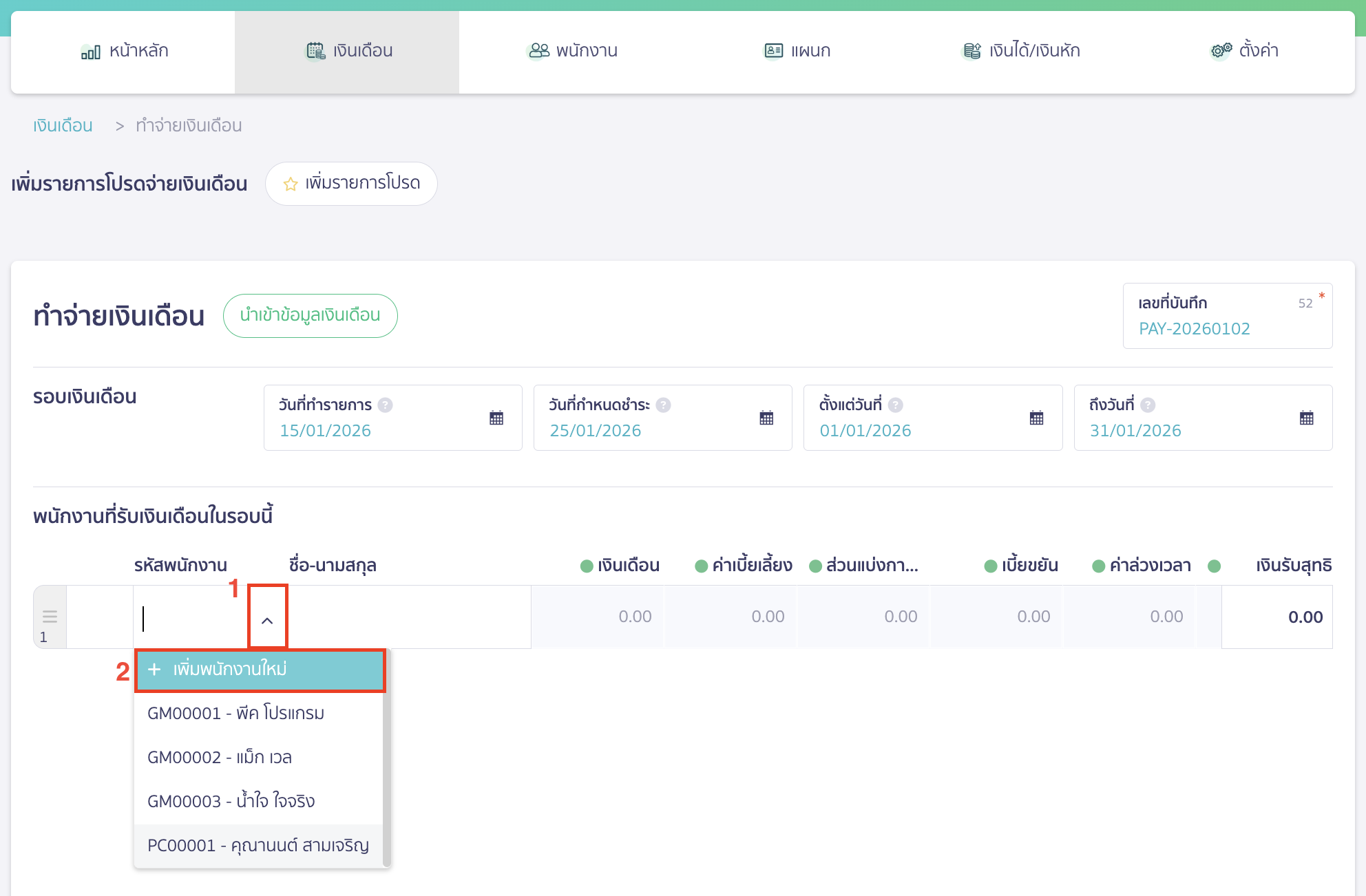Click the star icon in เพิ่มรายการโปรด button
The image size is (1366, 896).
click(x=290, y=184)
